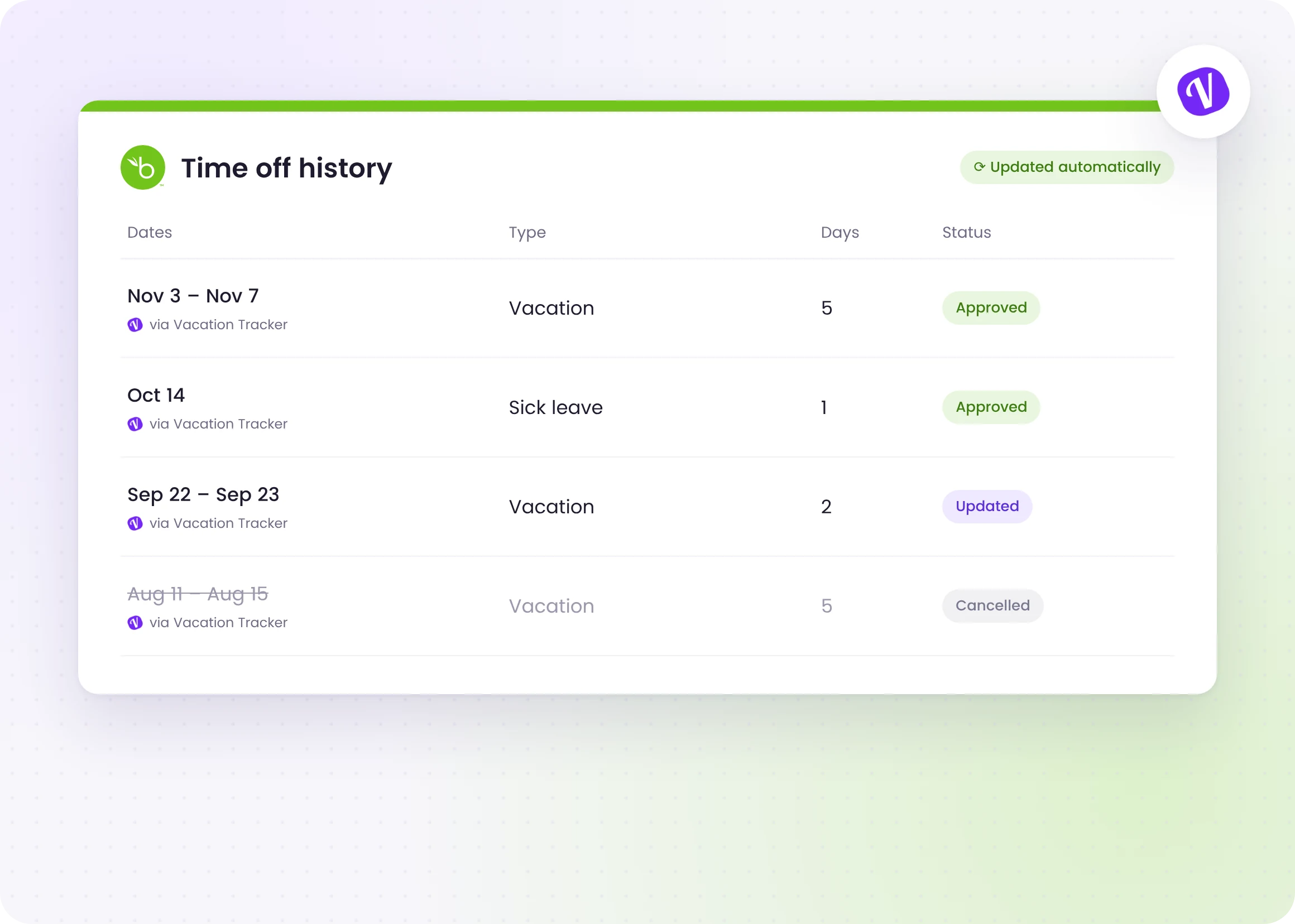Click the BambooHR green logo icon
Image resolution: width=1295 pixels, height=924 pixels.
143,167
